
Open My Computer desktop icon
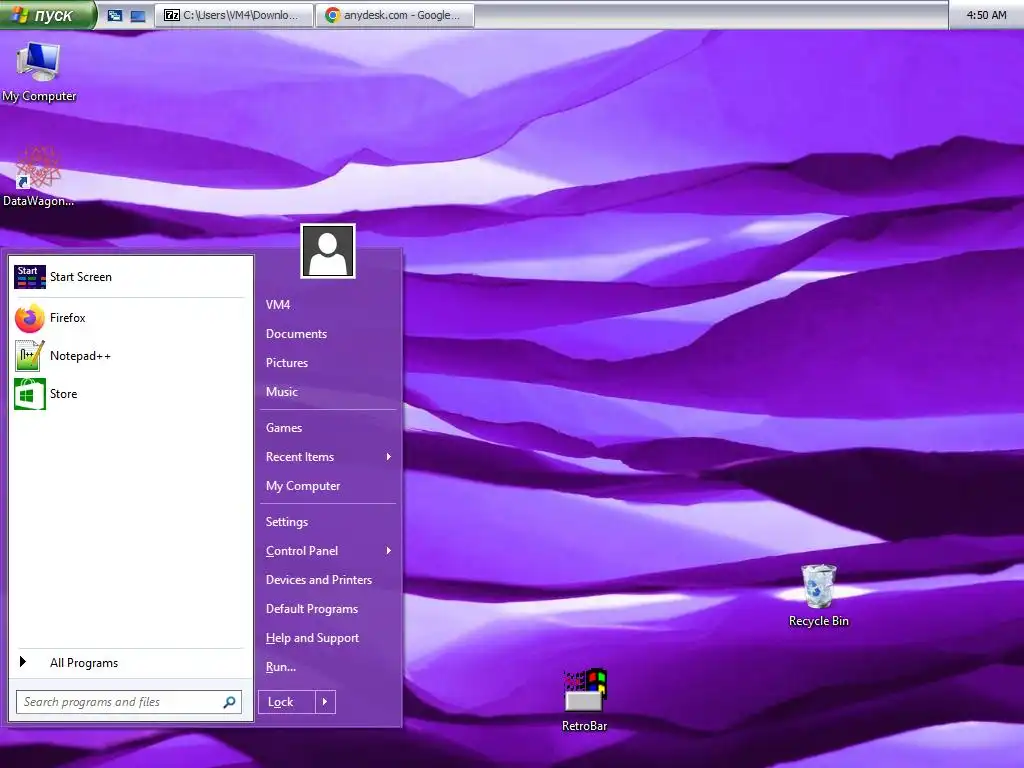(x=39, y=72)
